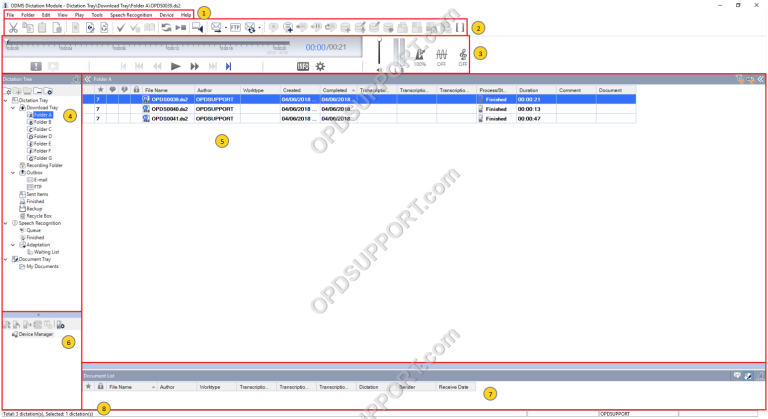Select the Waiting List tree item
The width and height of the screenshot is (768, 419).
(47, 252)
